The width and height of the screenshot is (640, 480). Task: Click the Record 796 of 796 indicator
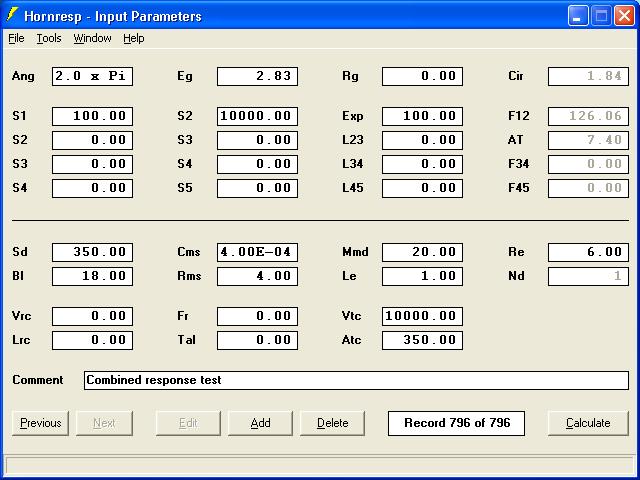tap(456, 423)
